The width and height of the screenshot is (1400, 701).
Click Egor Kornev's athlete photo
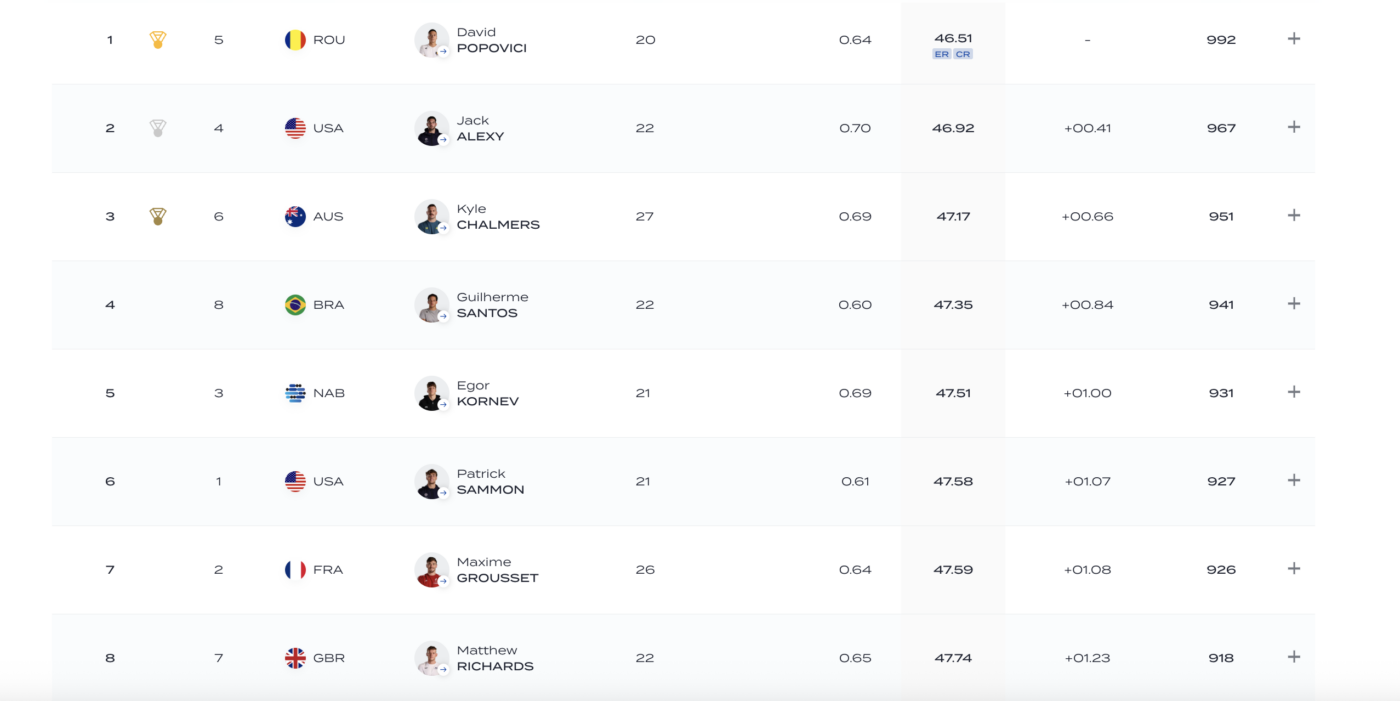432,393
